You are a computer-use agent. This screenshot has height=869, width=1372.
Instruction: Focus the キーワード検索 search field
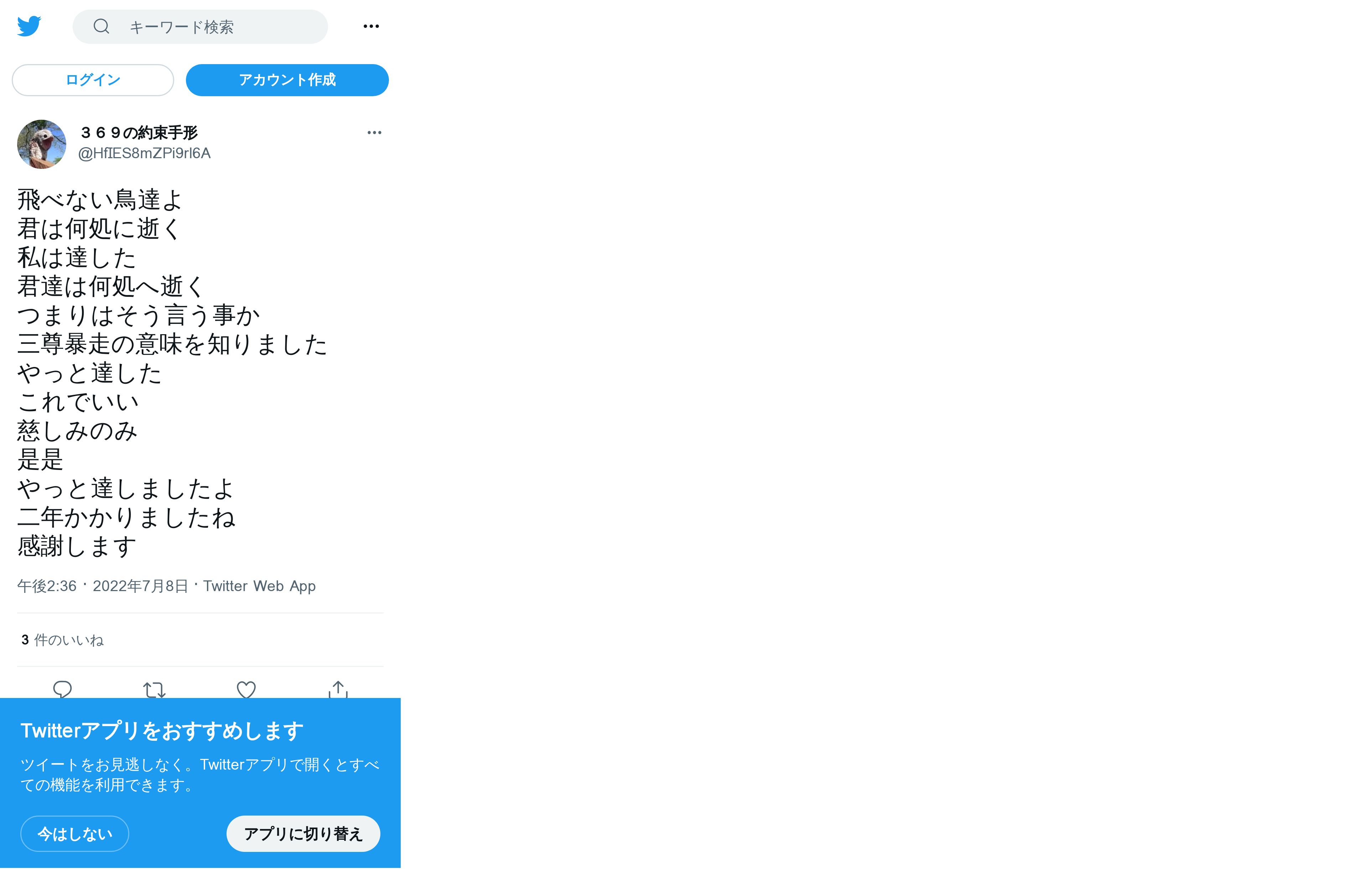tap(200, 27)
